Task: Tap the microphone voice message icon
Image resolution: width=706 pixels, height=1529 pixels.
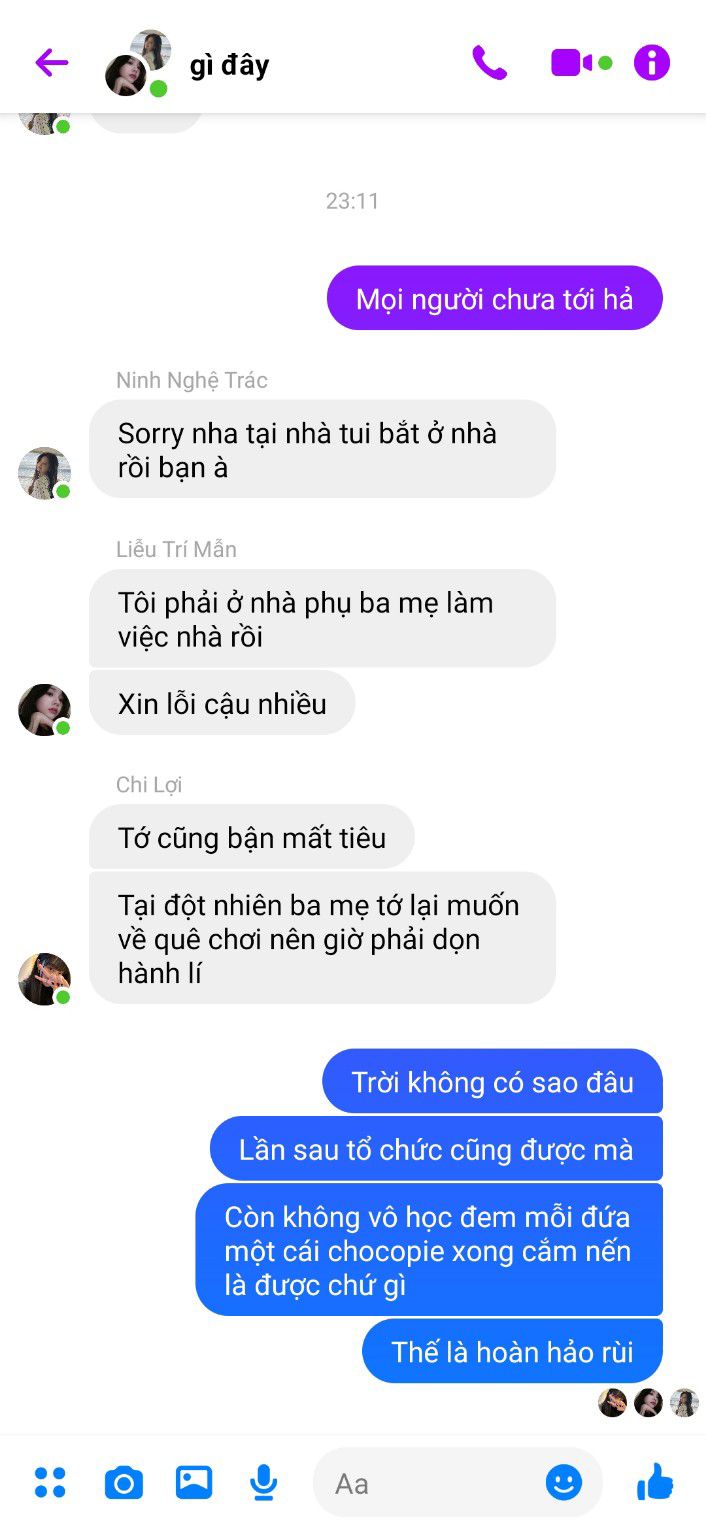Action: point(263,1482)
